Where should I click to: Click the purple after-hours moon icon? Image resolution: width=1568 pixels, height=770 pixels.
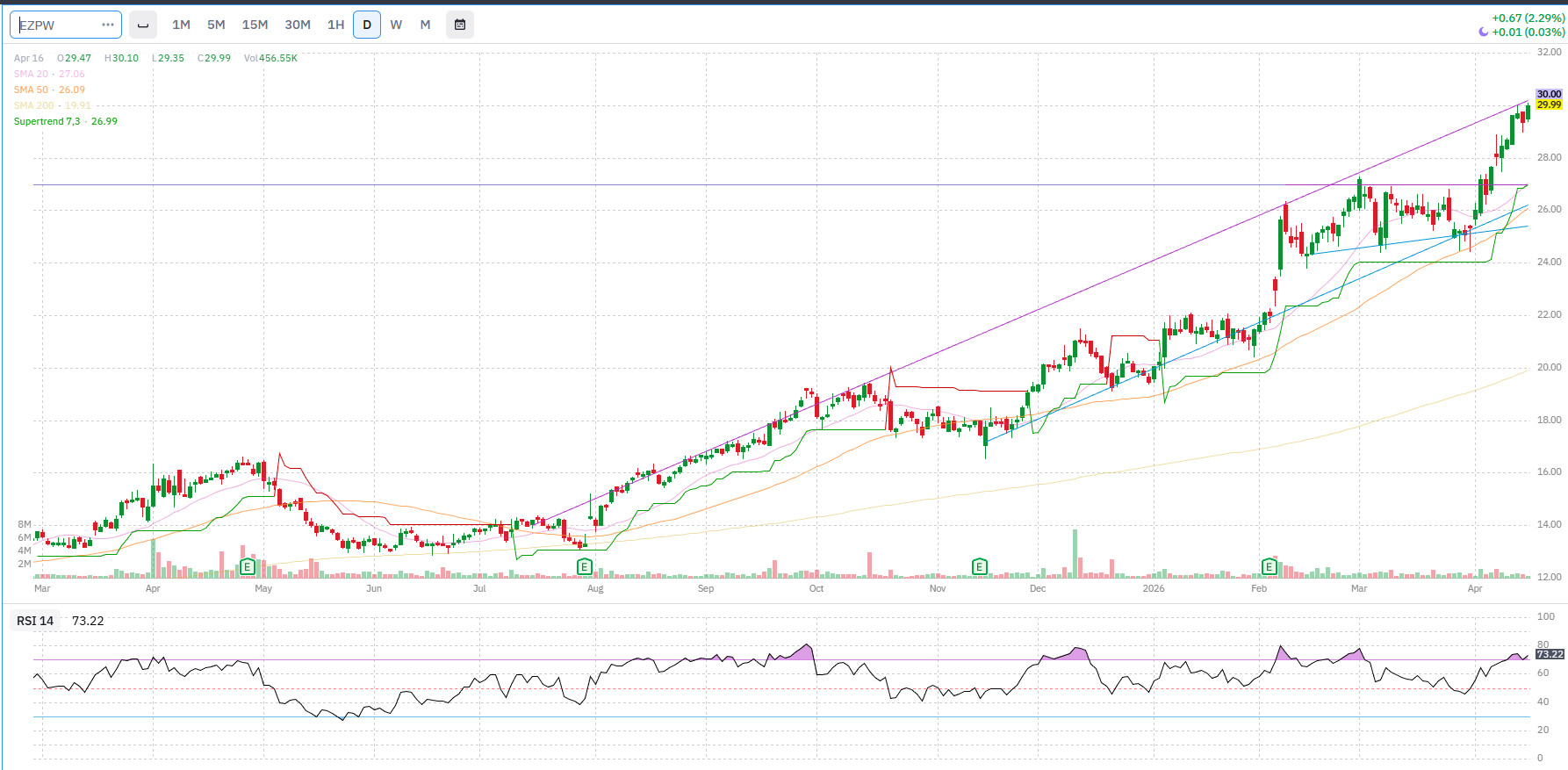click(1484, 32)
